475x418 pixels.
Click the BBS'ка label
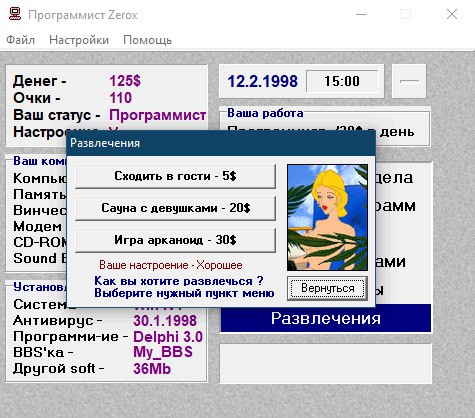(x=43, y=352)
